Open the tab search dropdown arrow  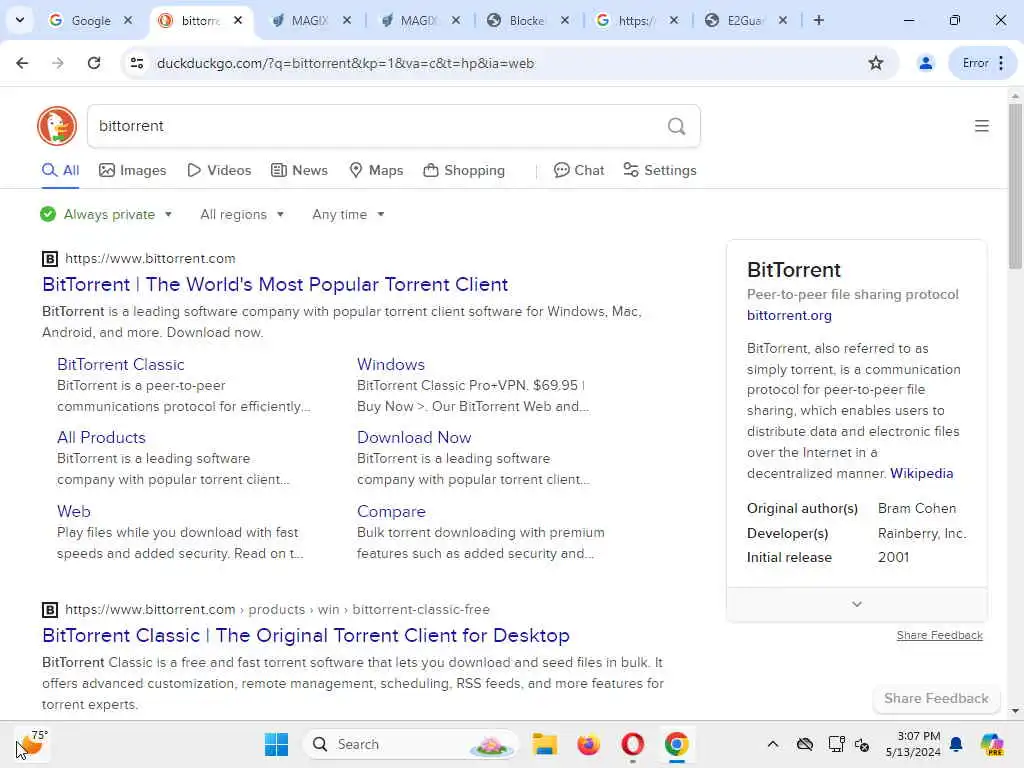(20, 20)
